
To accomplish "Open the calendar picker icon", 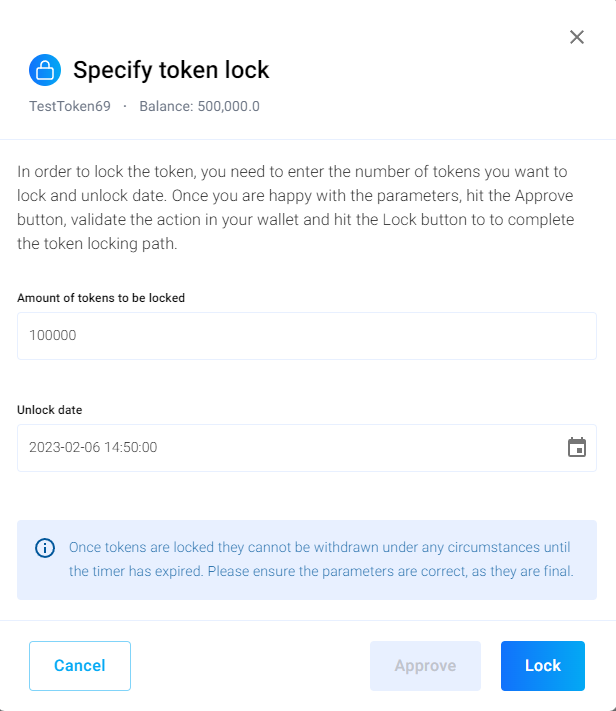I will (577, 447).
